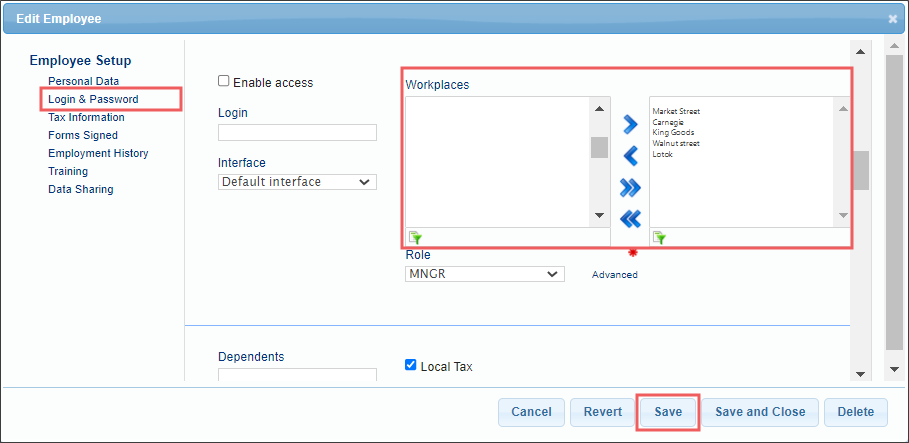Move all workplaces left with double arrow
909x443 pixels.
point(630,219)
